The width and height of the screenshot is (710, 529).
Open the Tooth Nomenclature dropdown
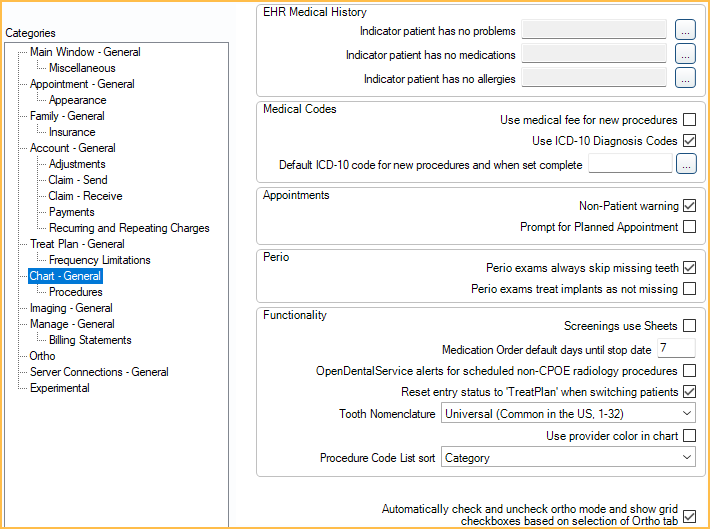(x=568, y=414)
